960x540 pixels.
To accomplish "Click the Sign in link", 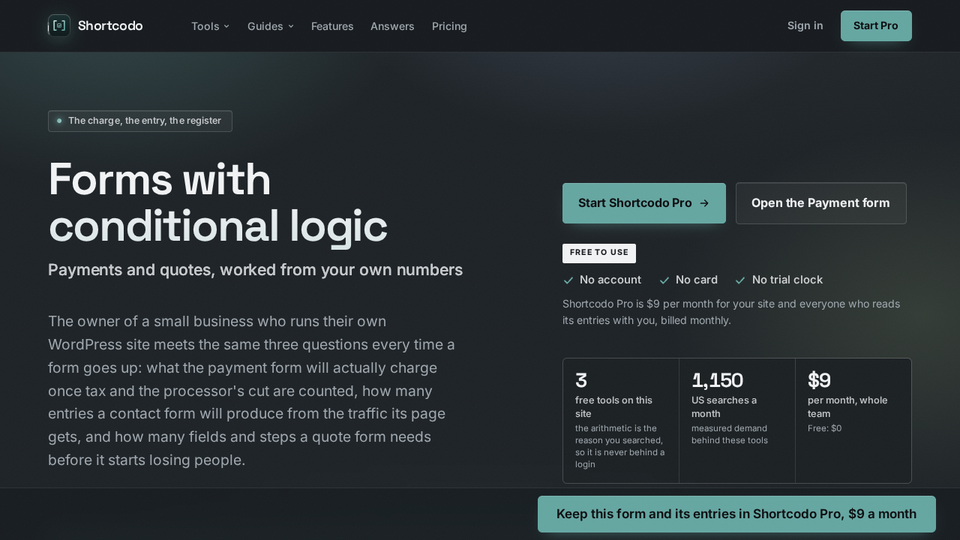I will [804, 26].
